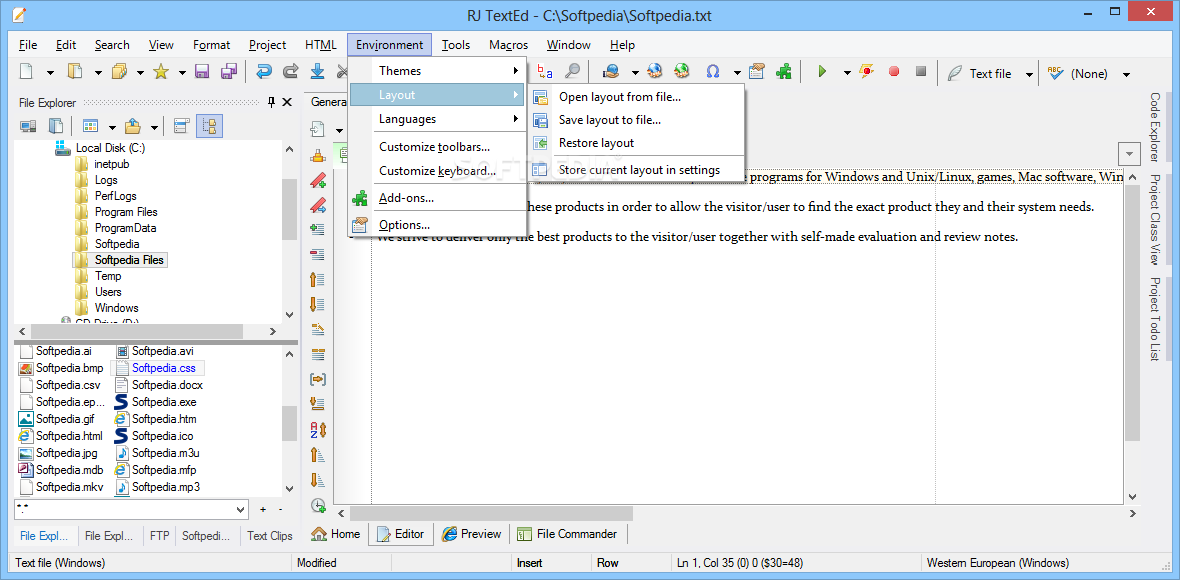Click the green Play macro icon
Image resolution: width=1180 pixels, height=580 pixels.
(822, 72)
